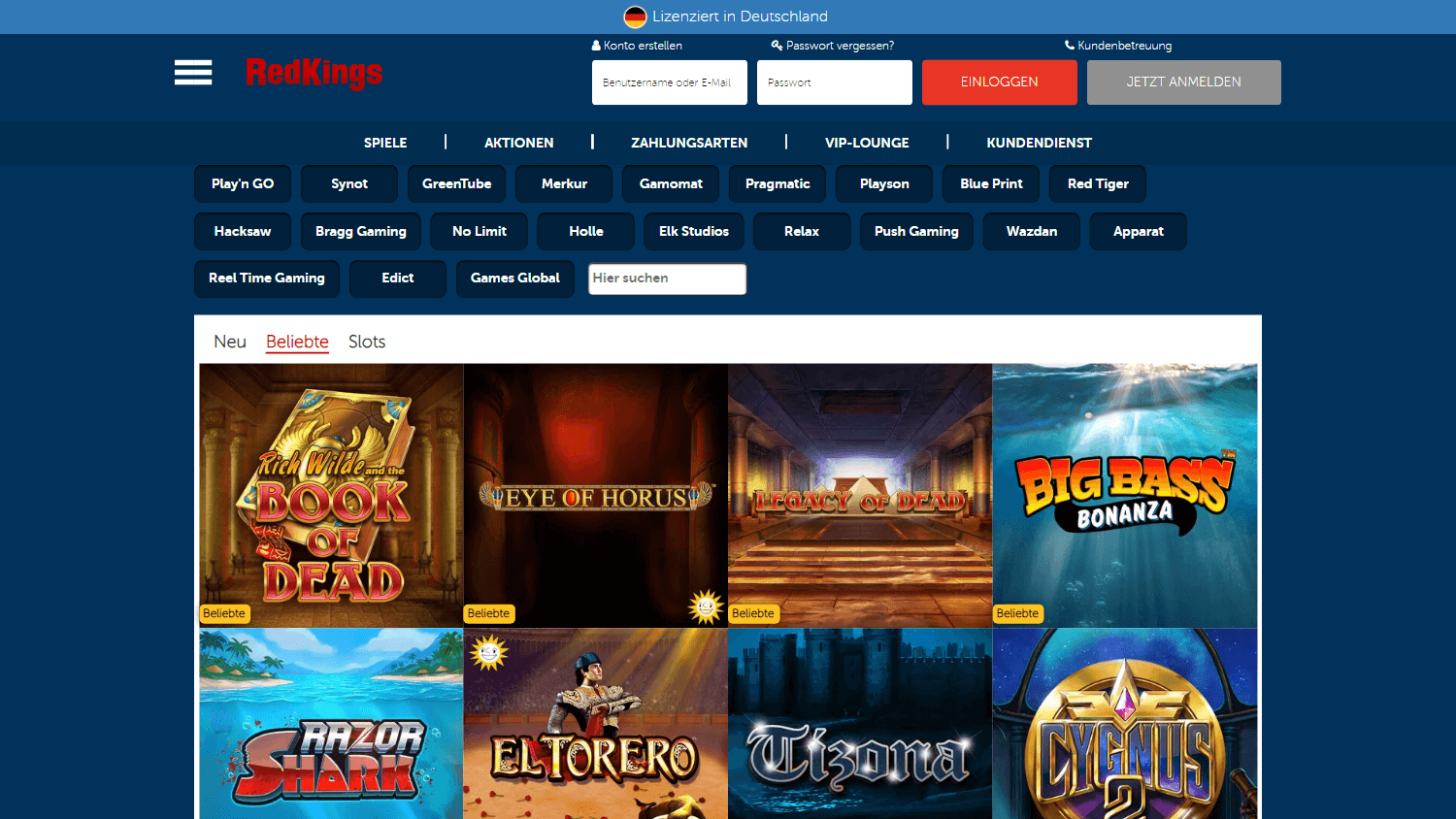The width and height of the screenshot is (1456, 819).
Task: Filter games by No Limit
Action: (480, 231)
